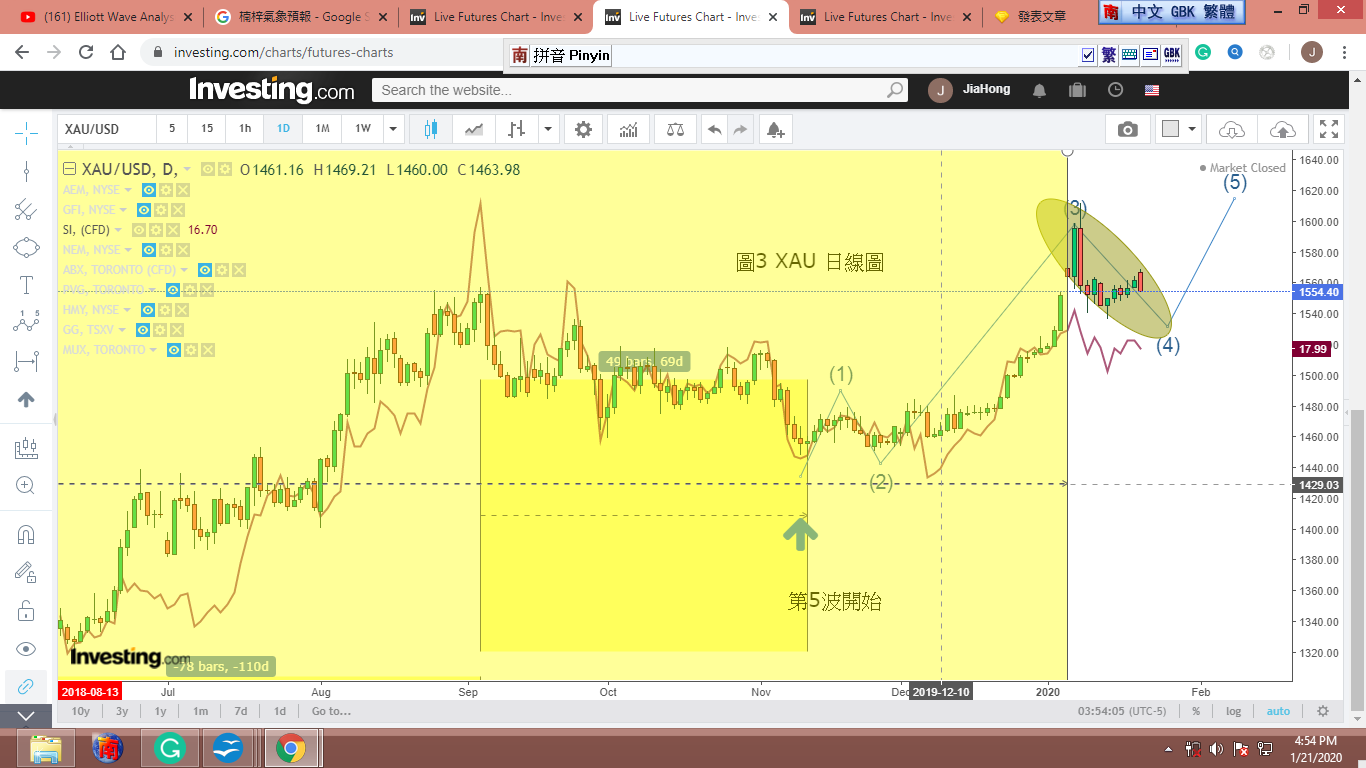Open the indicators menu

629,129
